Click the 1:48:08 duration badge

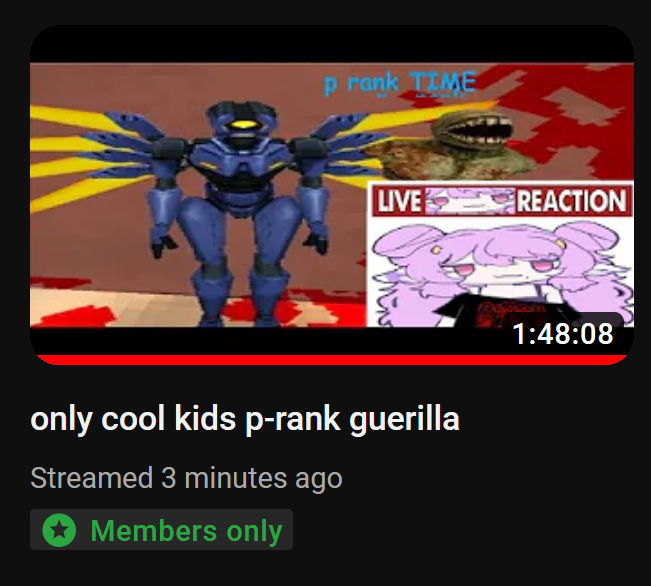[563, 333]
